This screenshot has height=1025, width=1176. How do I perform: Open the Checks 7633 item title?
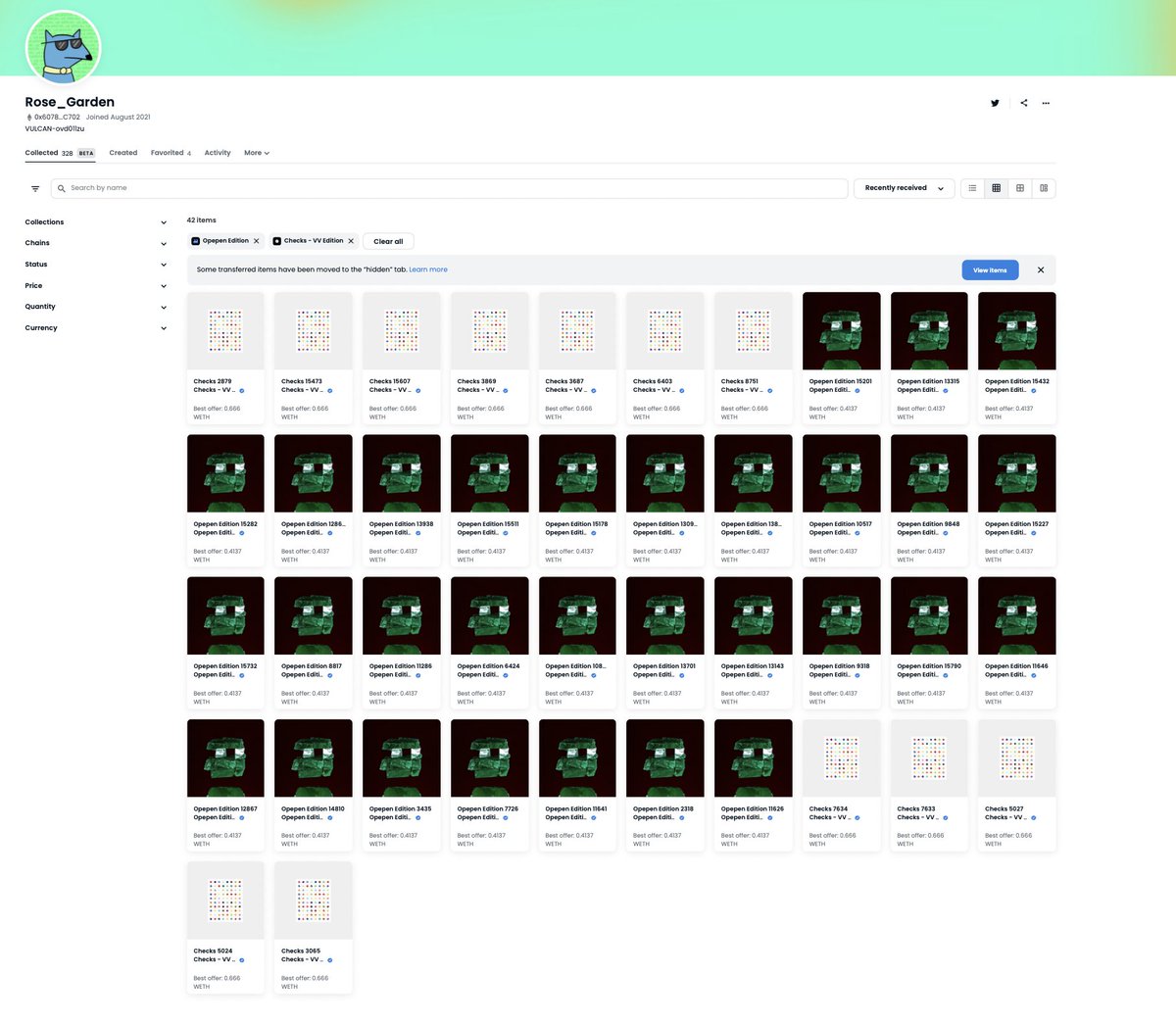[916, 809]
